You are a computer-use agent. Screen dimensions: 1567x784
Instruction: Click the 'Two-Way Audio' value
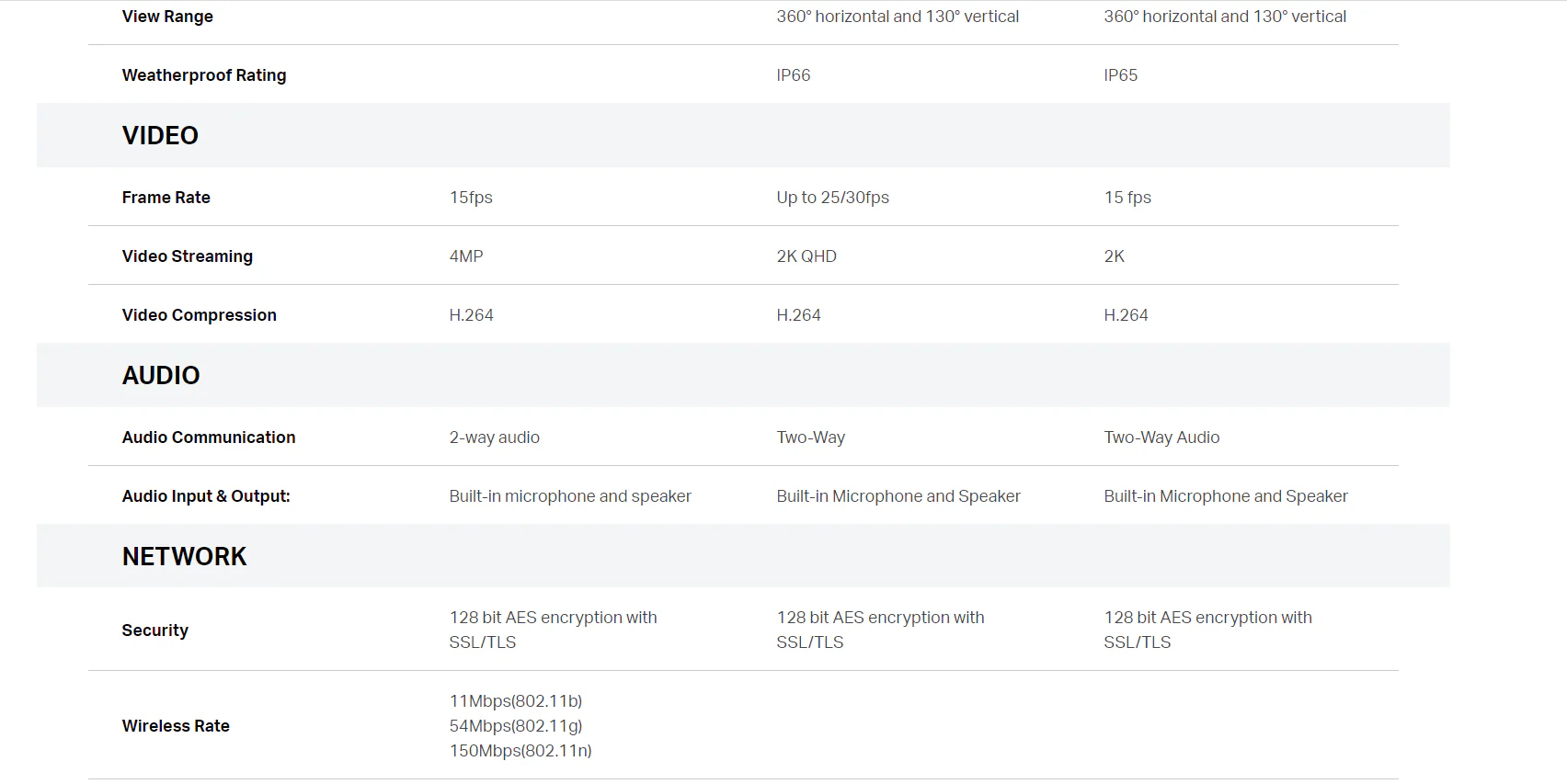[1161, 437]
